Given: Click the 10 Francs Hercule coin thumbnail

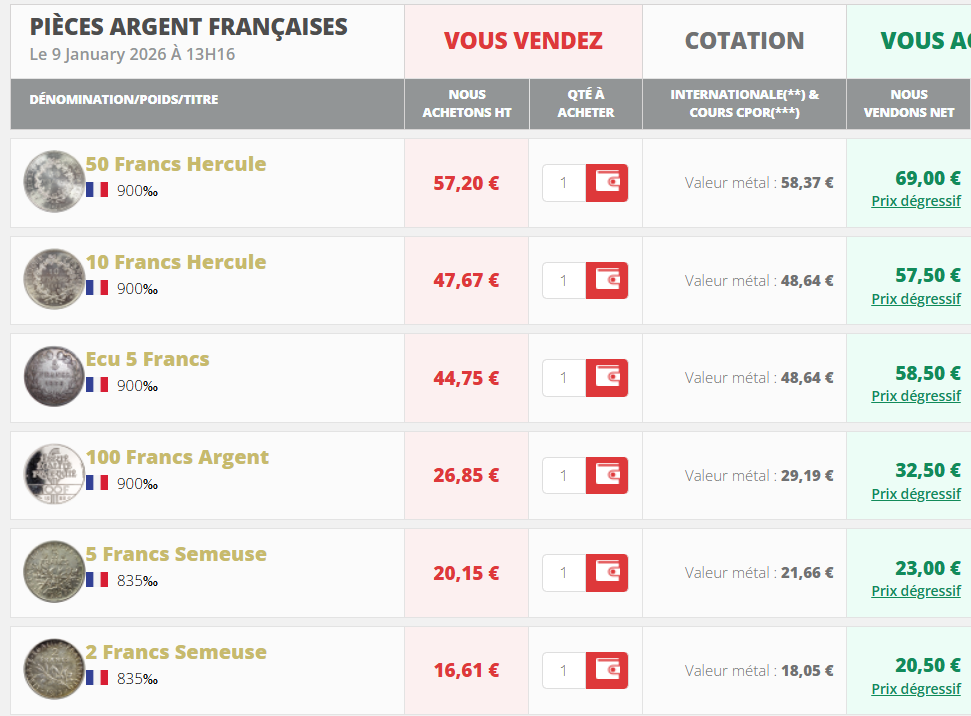Looking at the screenshot, I should tap(53, 278).
